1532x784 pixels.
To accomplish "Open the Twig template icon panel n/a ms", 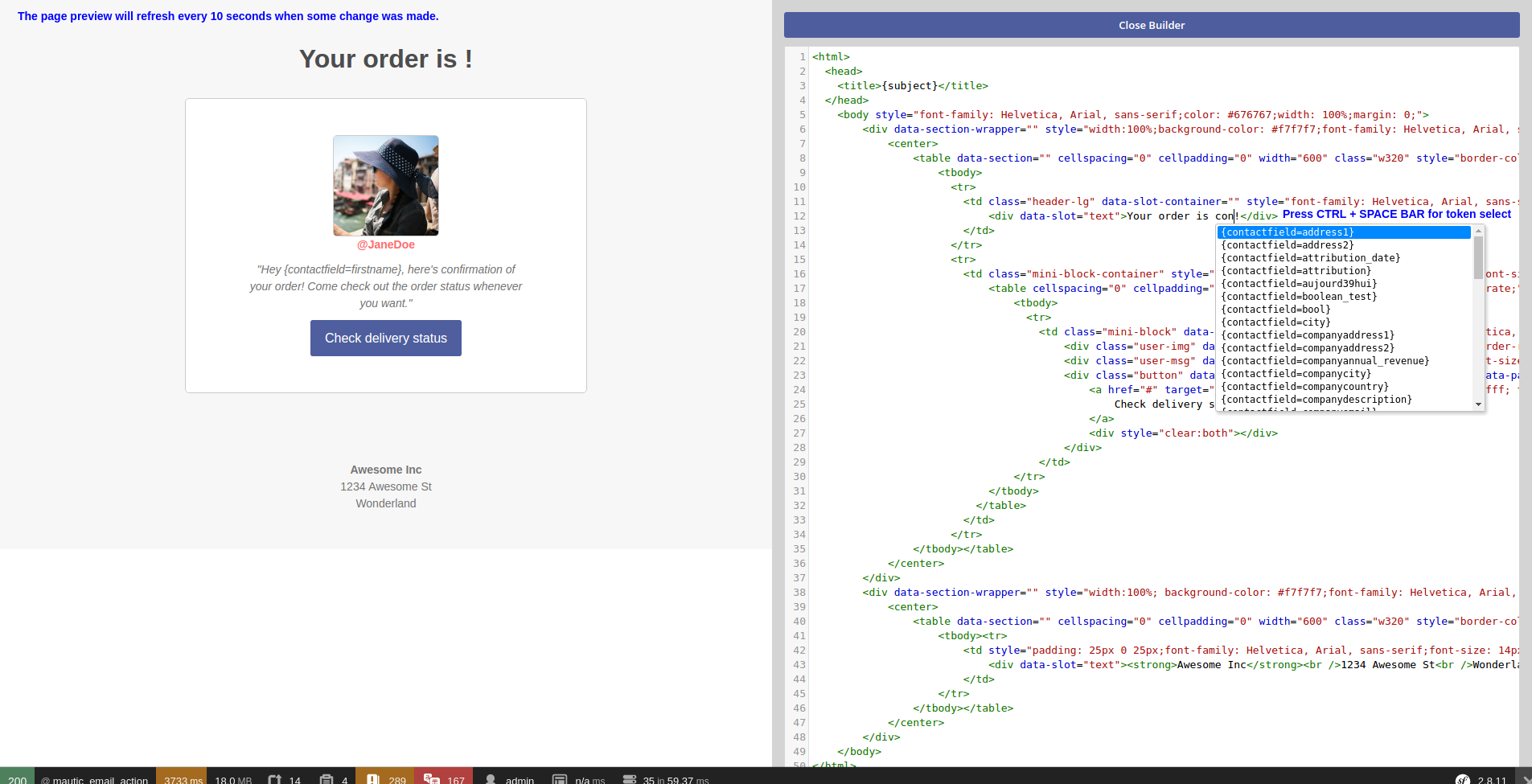I will pos(577,776).
